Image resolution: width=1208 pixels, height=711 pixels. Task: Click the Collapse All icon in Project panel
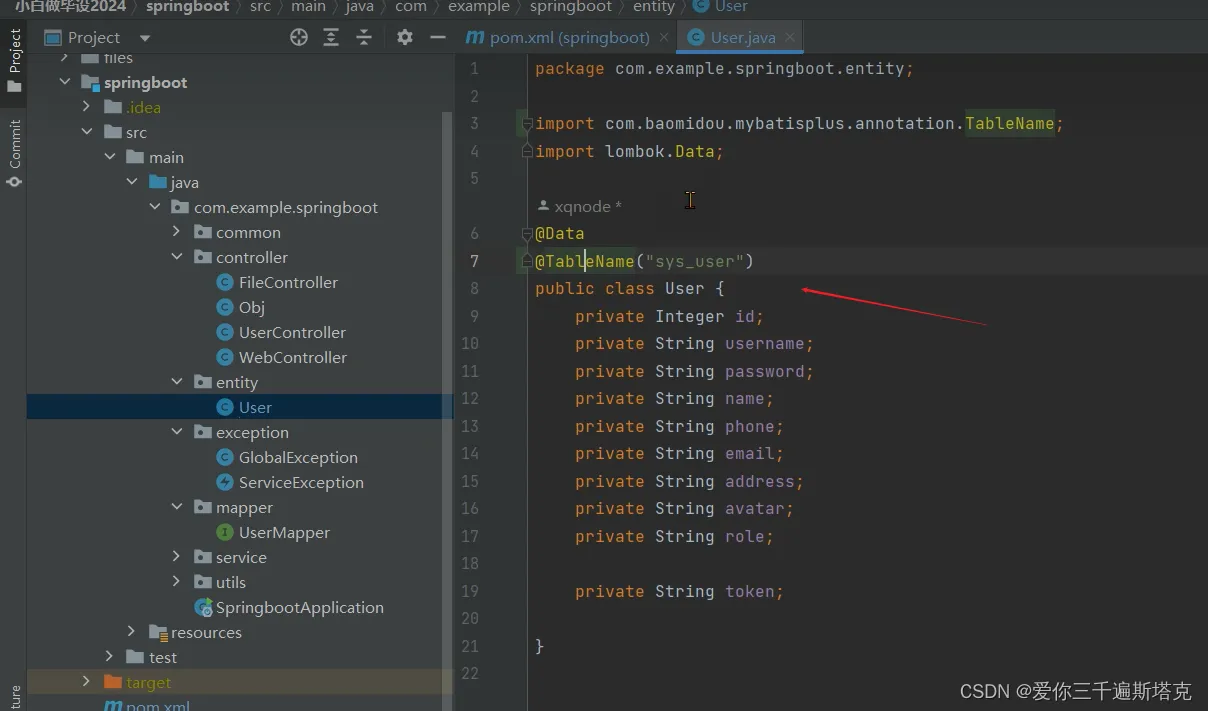pos(364,37)
